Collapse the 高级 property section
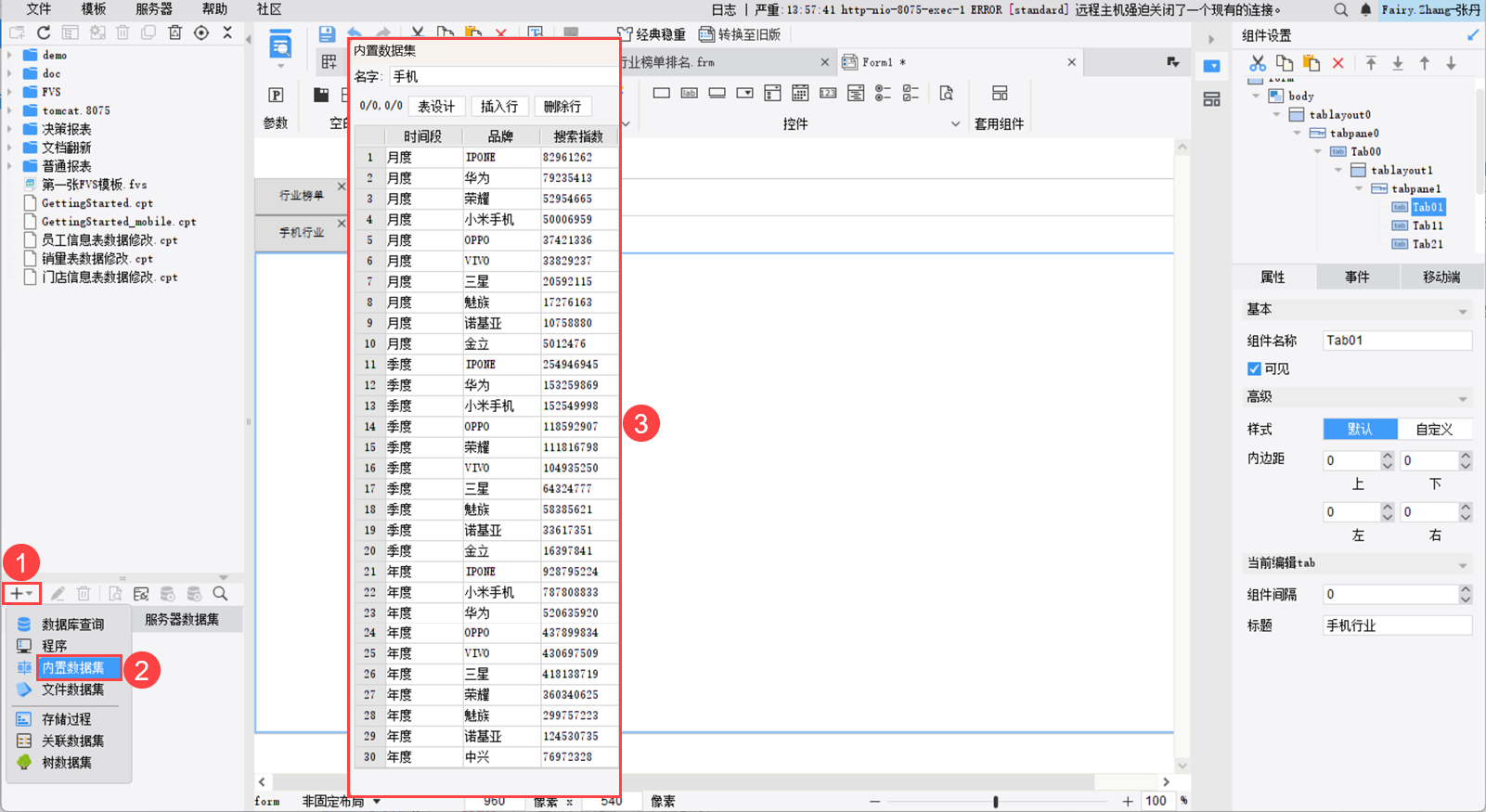The image size is (1486, 812). [1463, 398]
